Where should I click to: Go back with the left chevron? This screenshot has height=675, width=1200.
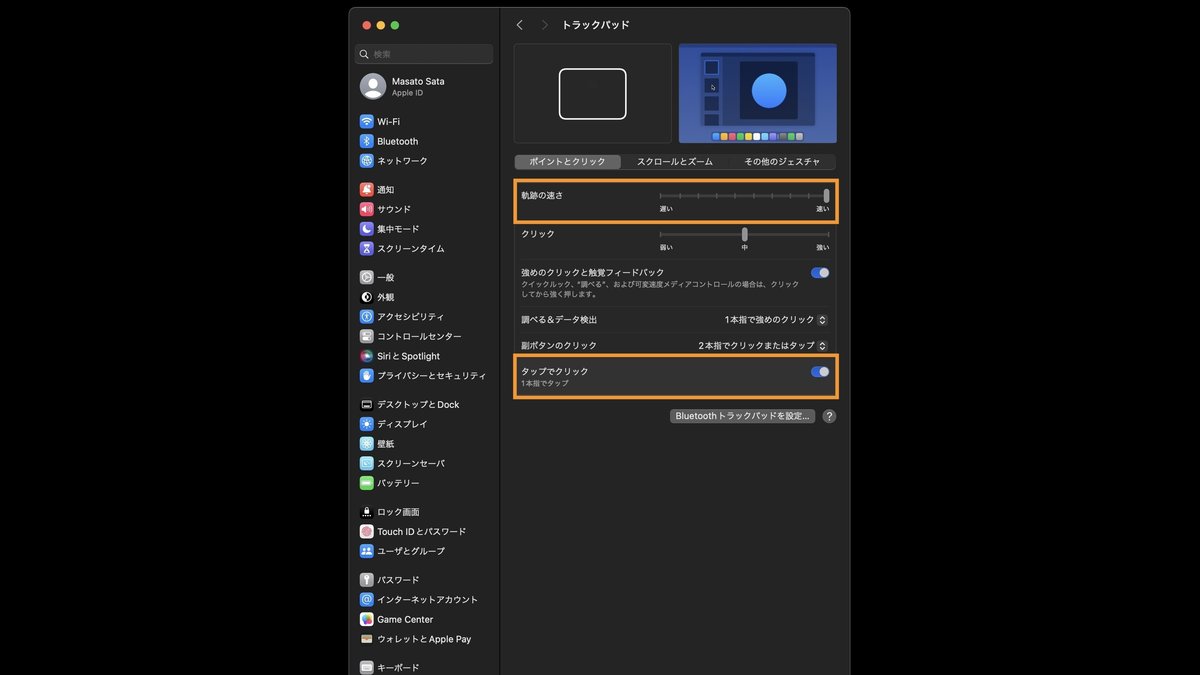(519, 25)
